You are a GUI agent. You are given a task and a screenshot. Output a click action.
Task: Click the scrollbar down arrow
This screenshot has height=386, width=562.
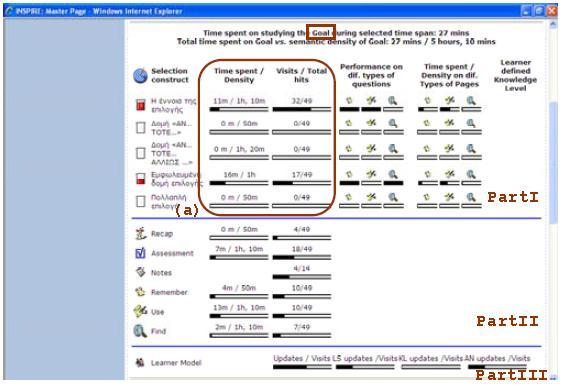553,376
